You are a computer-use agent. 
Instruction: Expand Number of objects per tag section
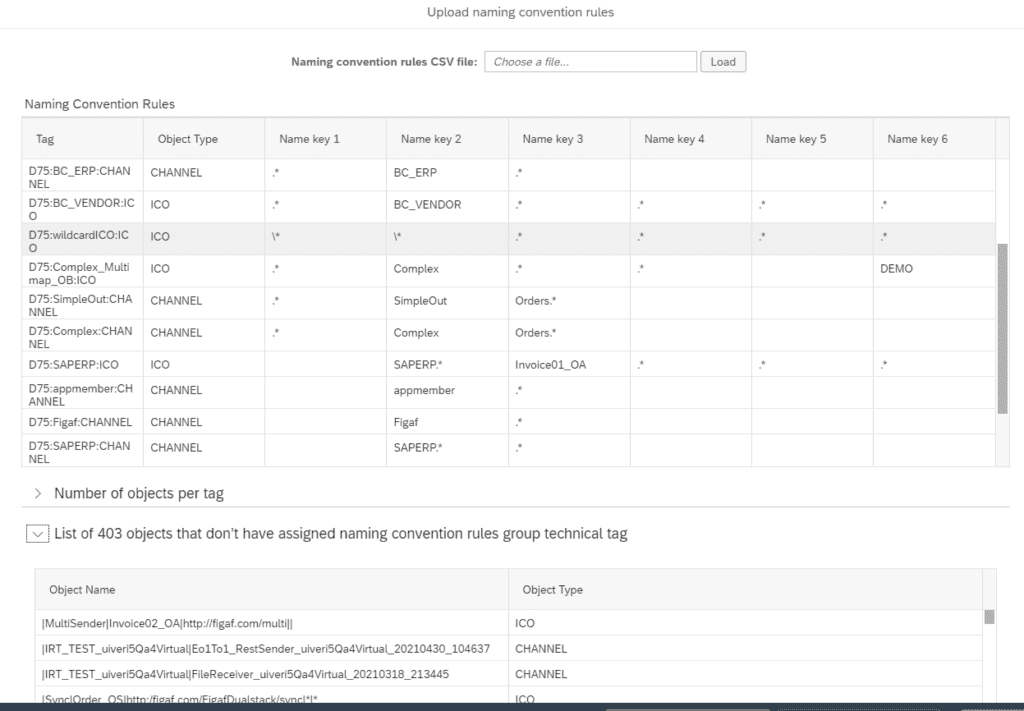pyautogui.click(x=38, y=494)
